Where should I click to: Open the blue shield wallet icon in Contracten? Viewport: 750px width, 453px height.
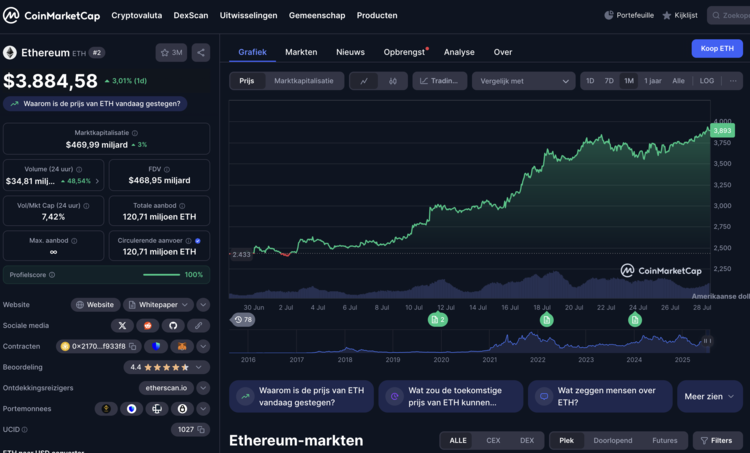(156, 346)
